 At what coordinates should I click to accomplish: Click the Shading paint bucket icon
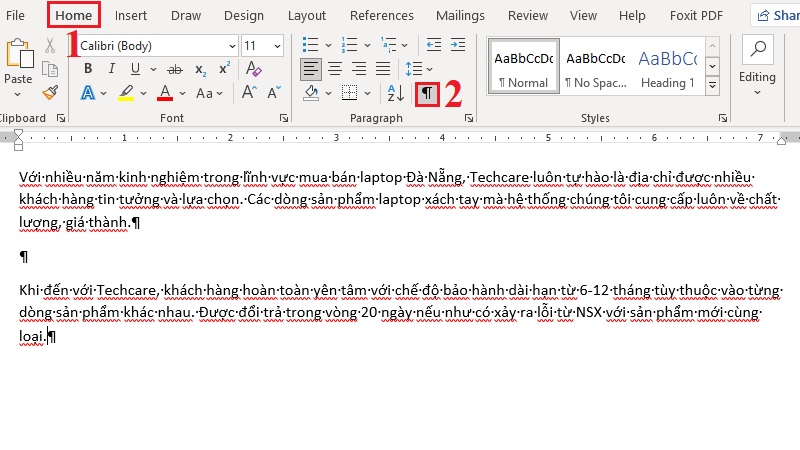[x=311, y=93]
